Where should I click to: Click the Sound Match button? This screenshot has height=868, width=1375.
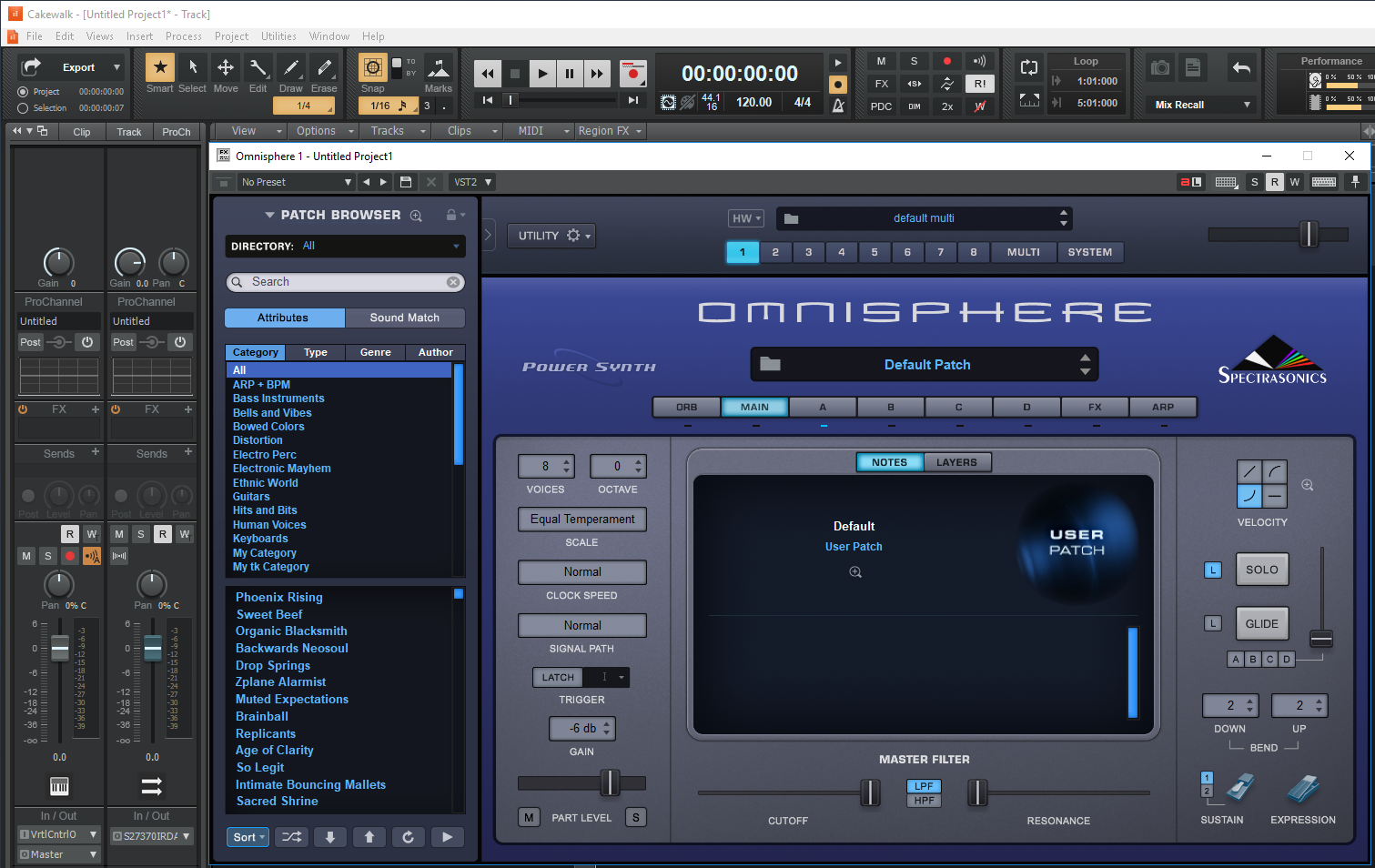(x=404, y=318)
